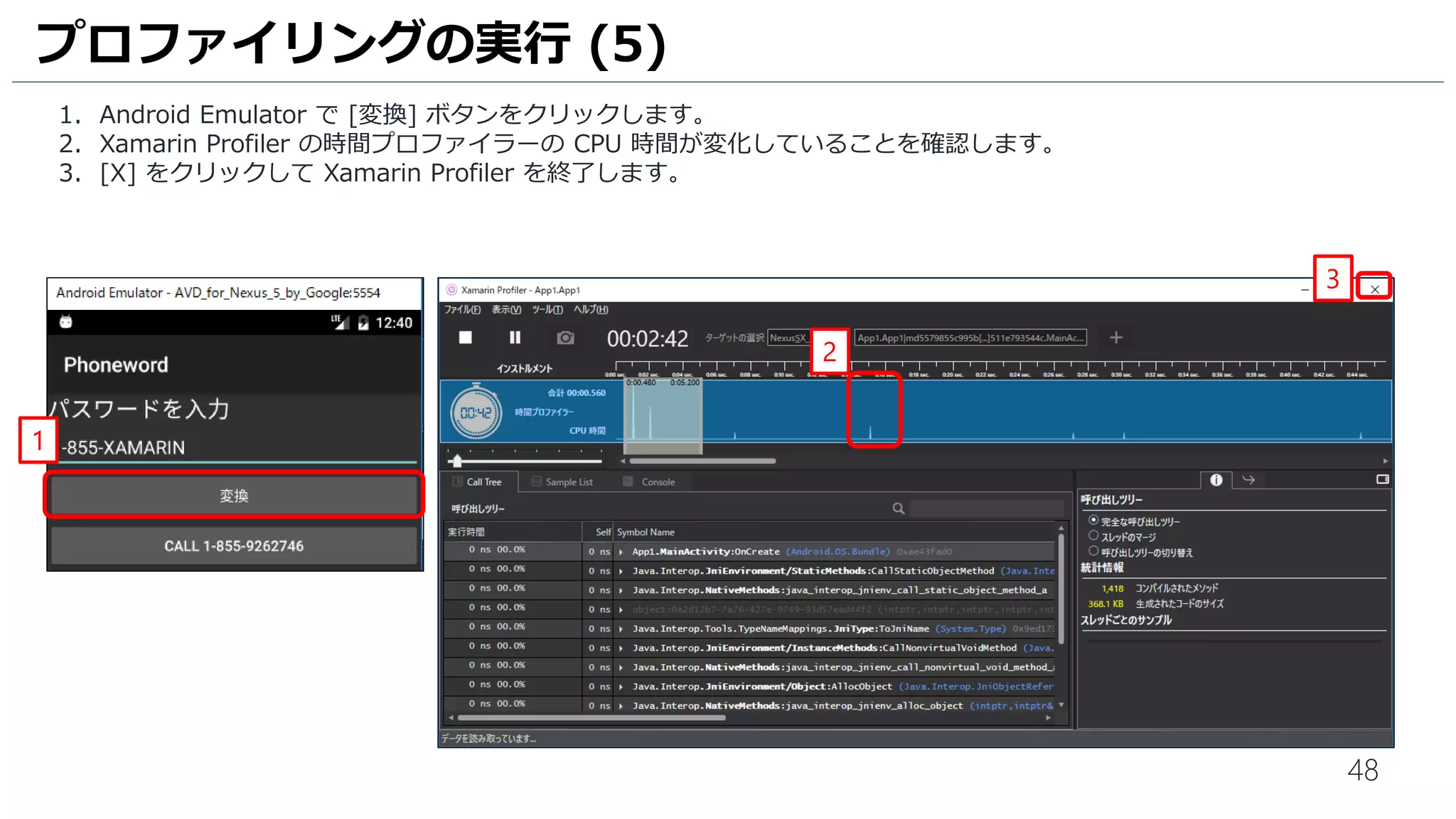Expand InstanceMethods:CallNonvirtualVoidMethod row
The image size is (1456, 819).
coord(621,648)
